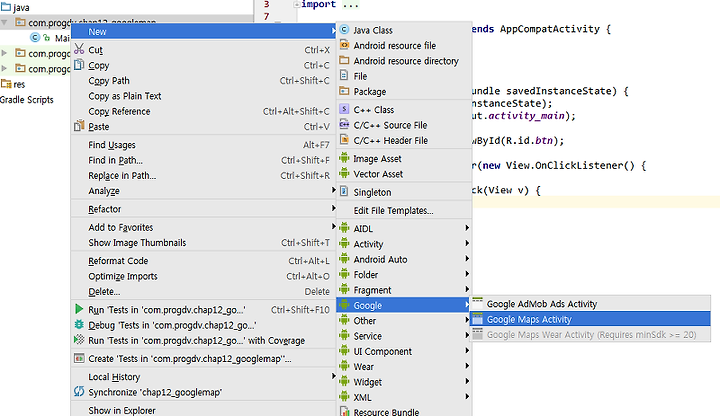
Task: Click the C/C++ Source File icon
Action: pyautogui.click(x=344, y=124)
